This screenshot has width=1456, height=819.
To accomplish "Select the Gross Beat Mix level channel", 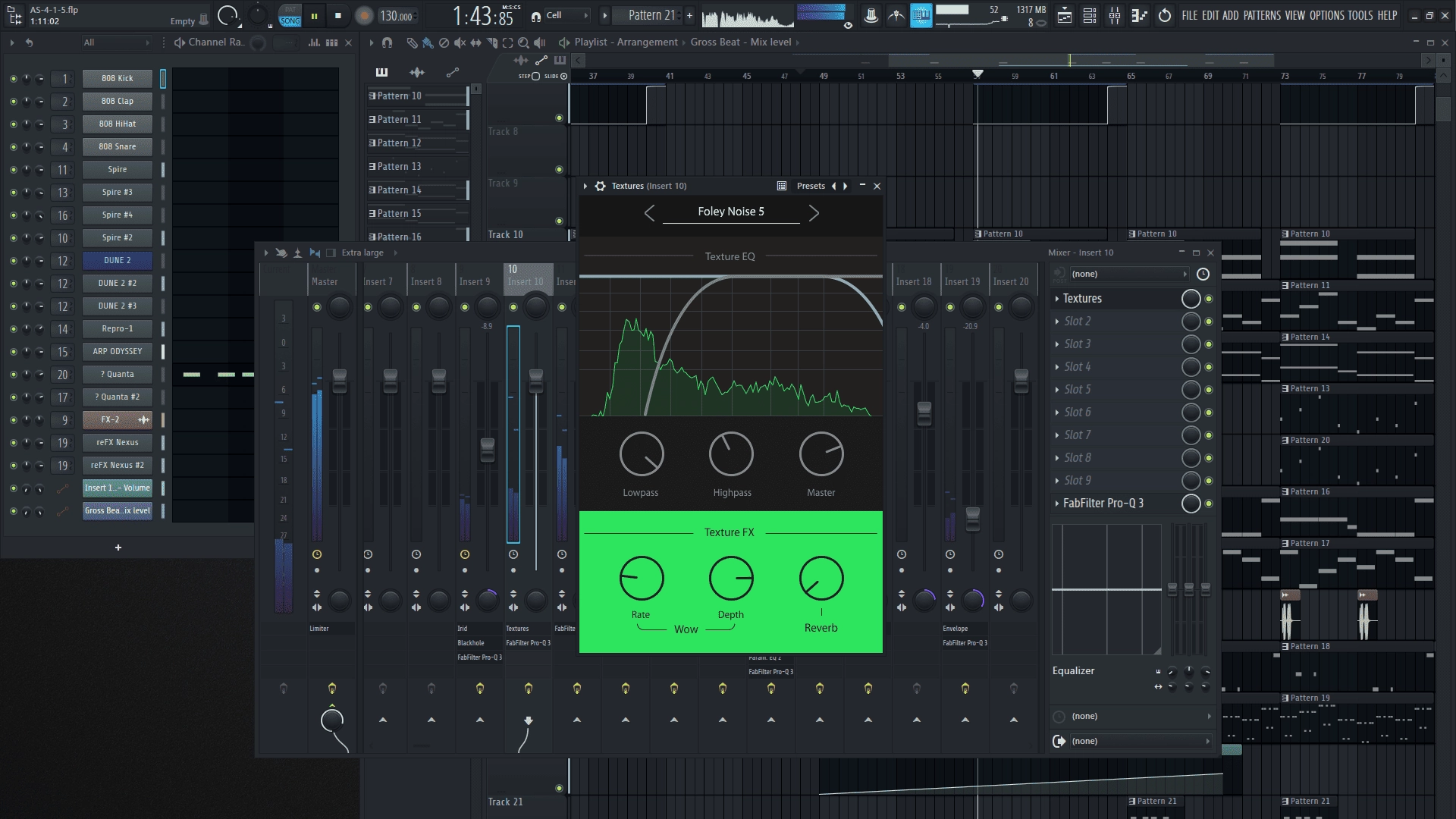I will point(118,510).
